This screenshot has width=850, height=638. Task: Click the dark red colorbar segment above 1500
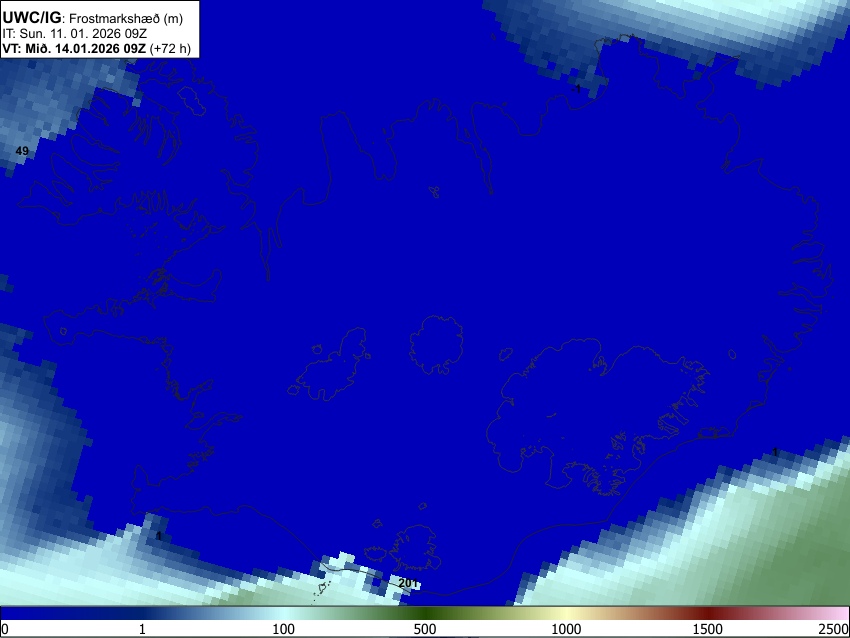coord(708,613)
